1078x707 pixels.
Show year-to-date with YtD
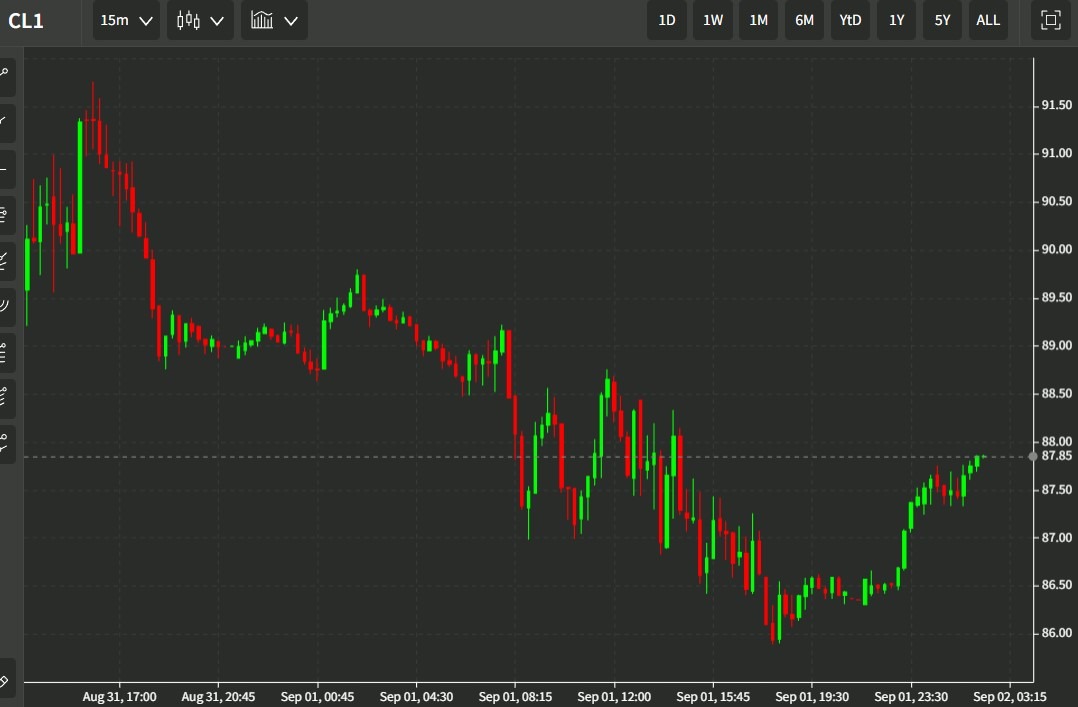click(x=850, y=20)
